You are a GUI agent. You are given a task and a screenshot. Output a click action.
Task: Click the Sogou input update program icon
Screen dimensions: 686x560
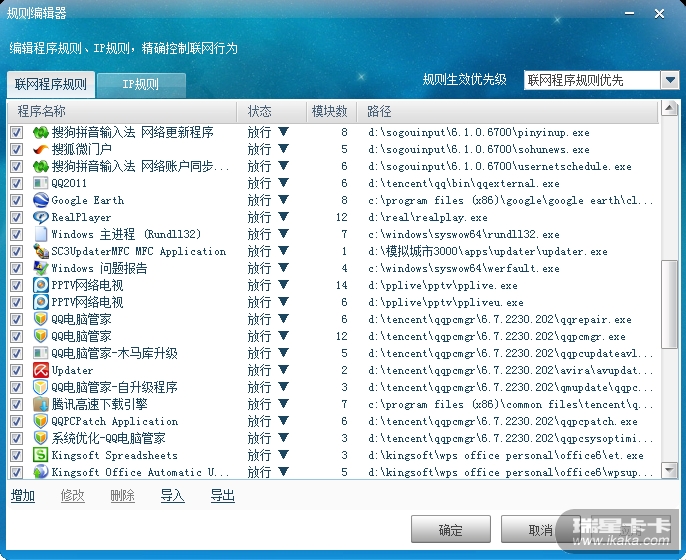tap(41, 132)
